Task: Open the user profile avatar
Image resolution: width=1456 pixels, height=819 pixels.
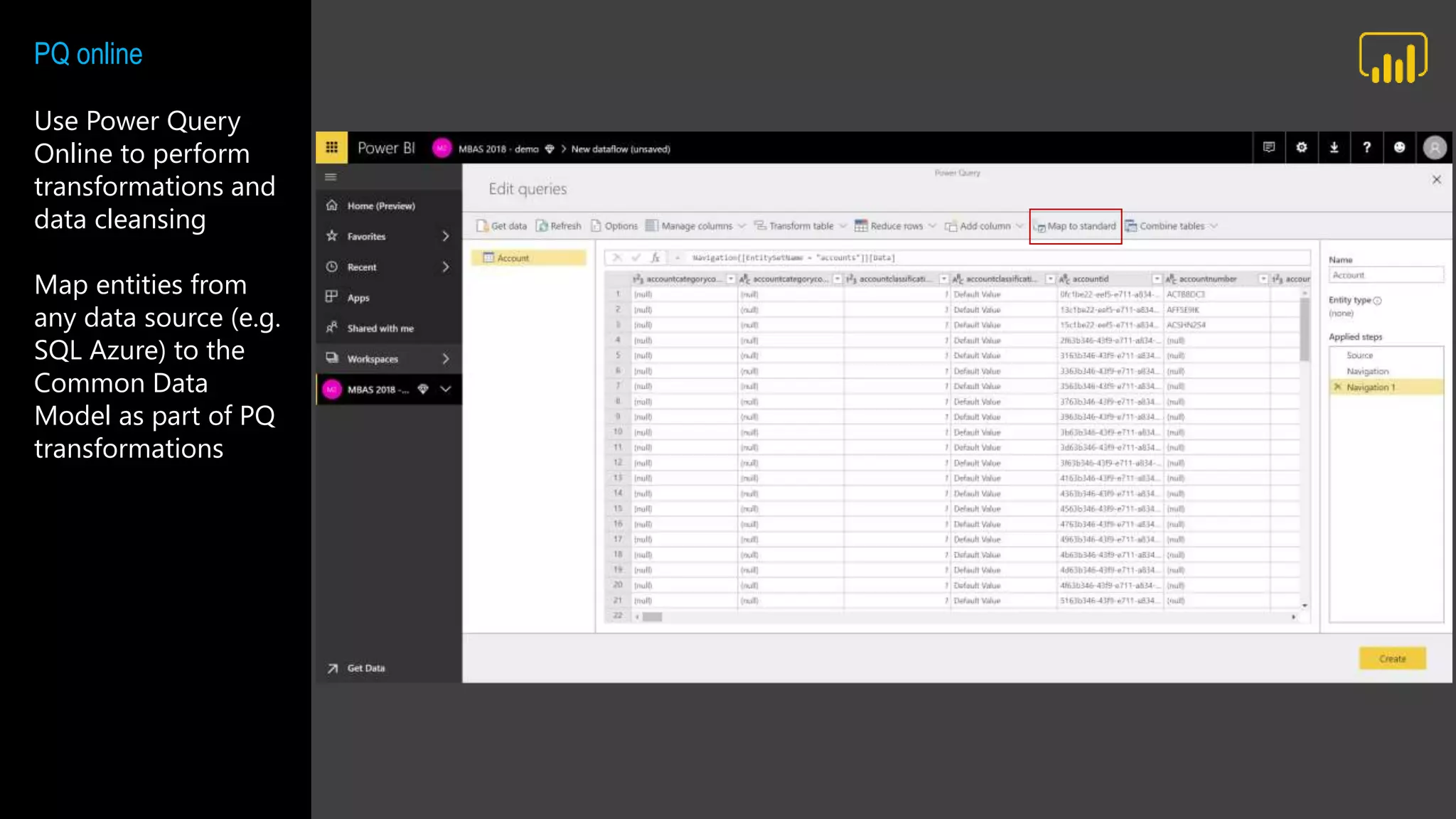Action: [1435, 147]
